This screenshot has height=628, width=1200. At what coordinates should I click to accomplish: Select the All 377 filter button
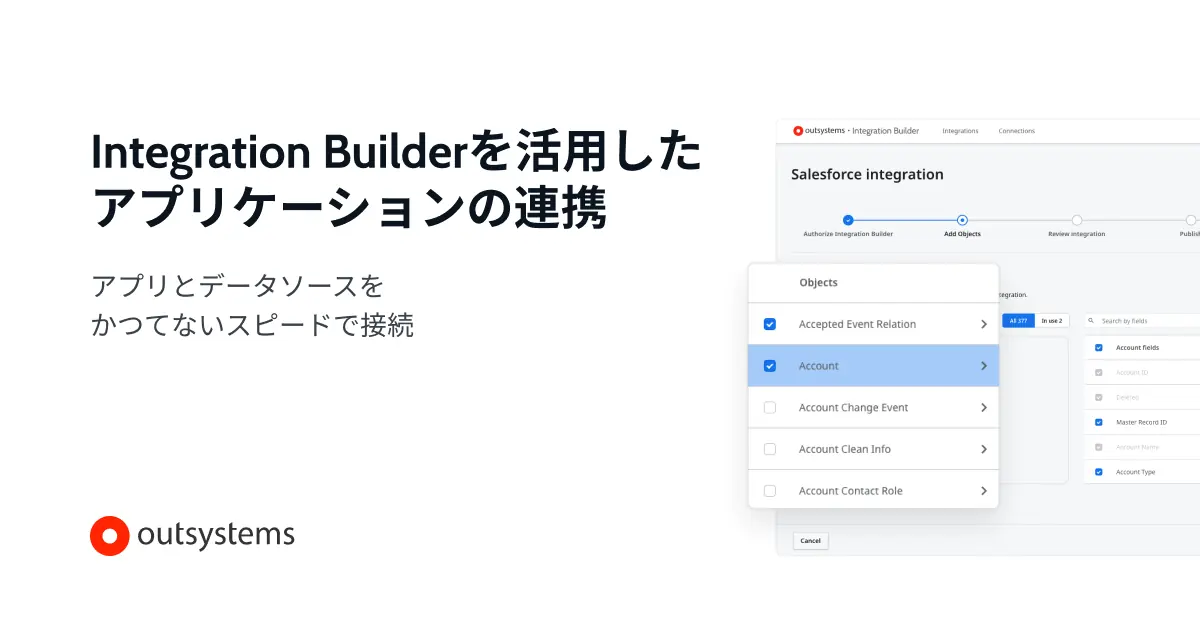tap(1018, 320)
